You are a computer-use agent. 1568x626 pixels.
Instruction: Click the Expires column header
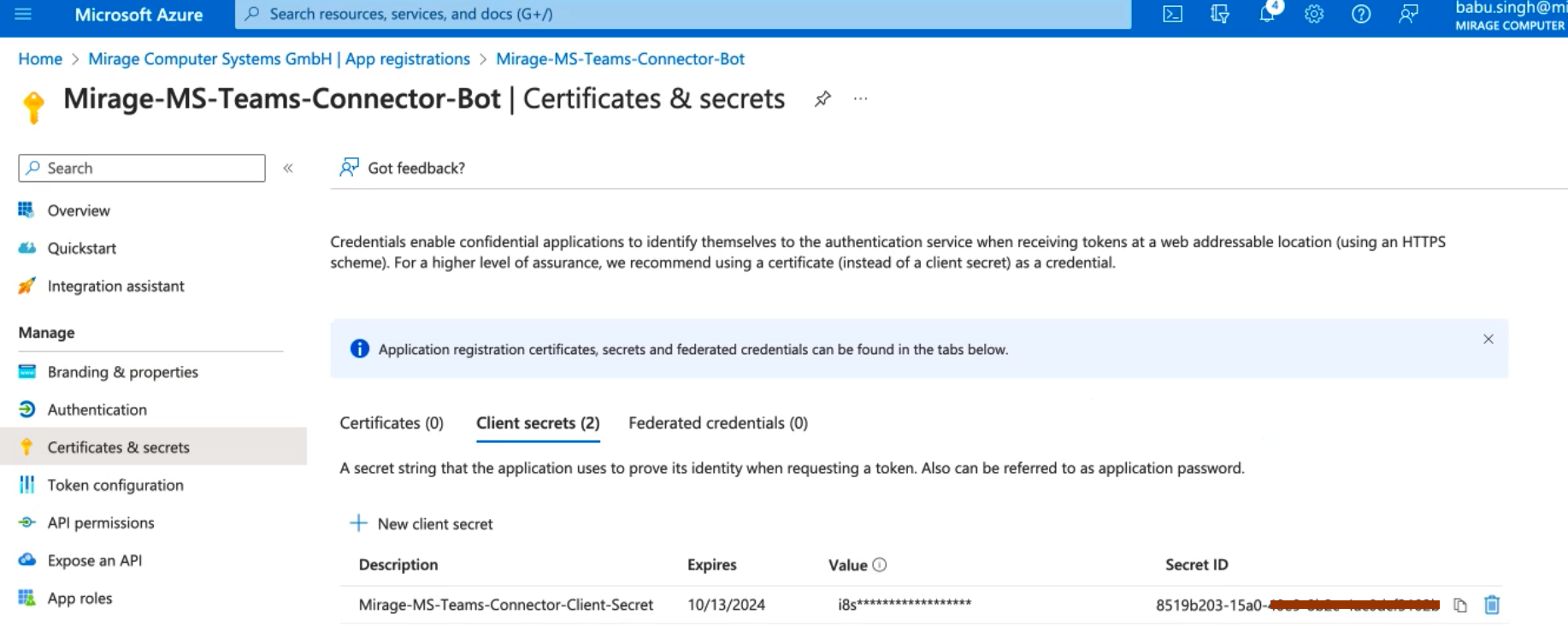tap(712, 564)
